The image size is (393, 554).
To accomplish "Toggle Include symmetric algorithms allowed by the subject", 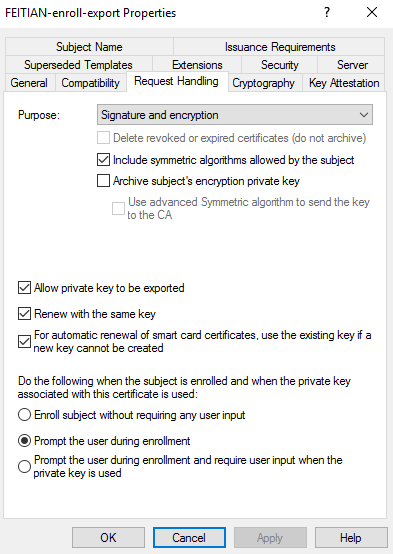I will [103, 160].
